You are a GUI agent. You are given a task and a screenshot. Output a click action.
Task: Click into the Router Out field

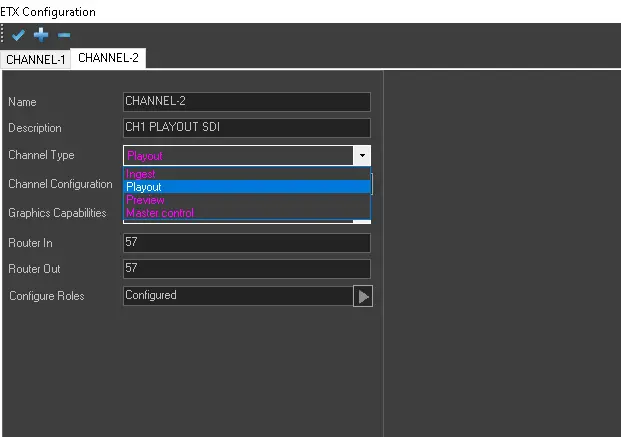click(x=246, y=269)
